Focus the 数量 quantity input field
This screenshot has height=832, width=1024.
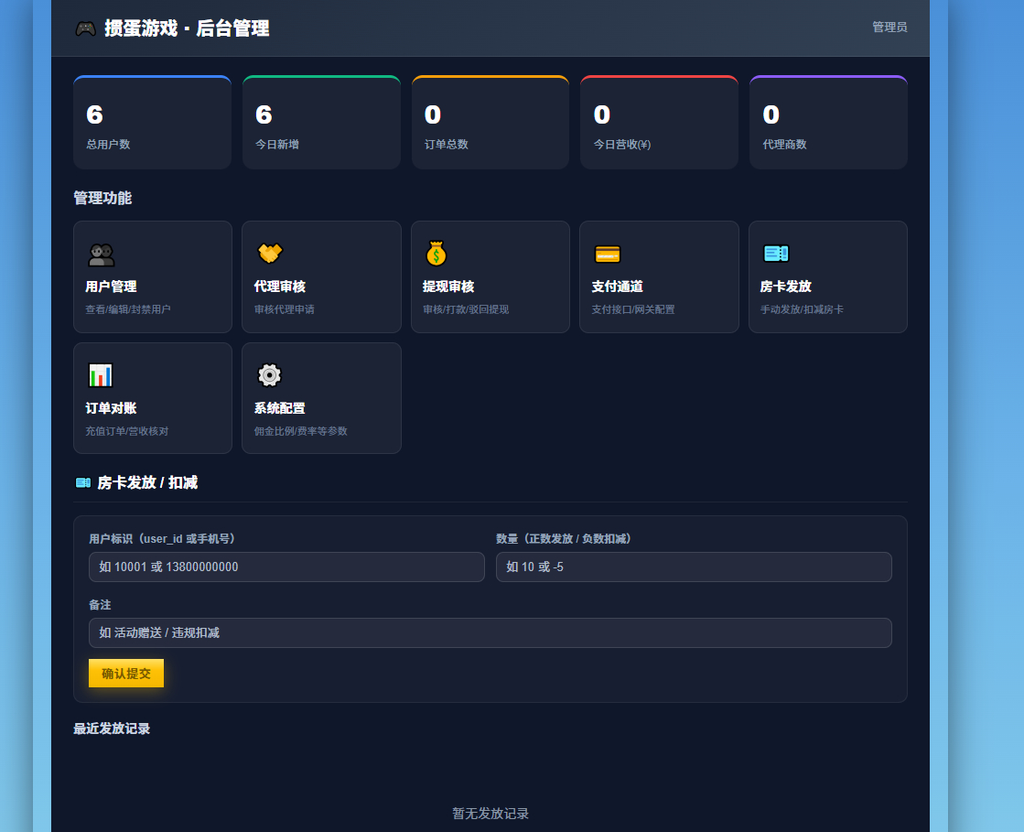click(x=694, y=567)
